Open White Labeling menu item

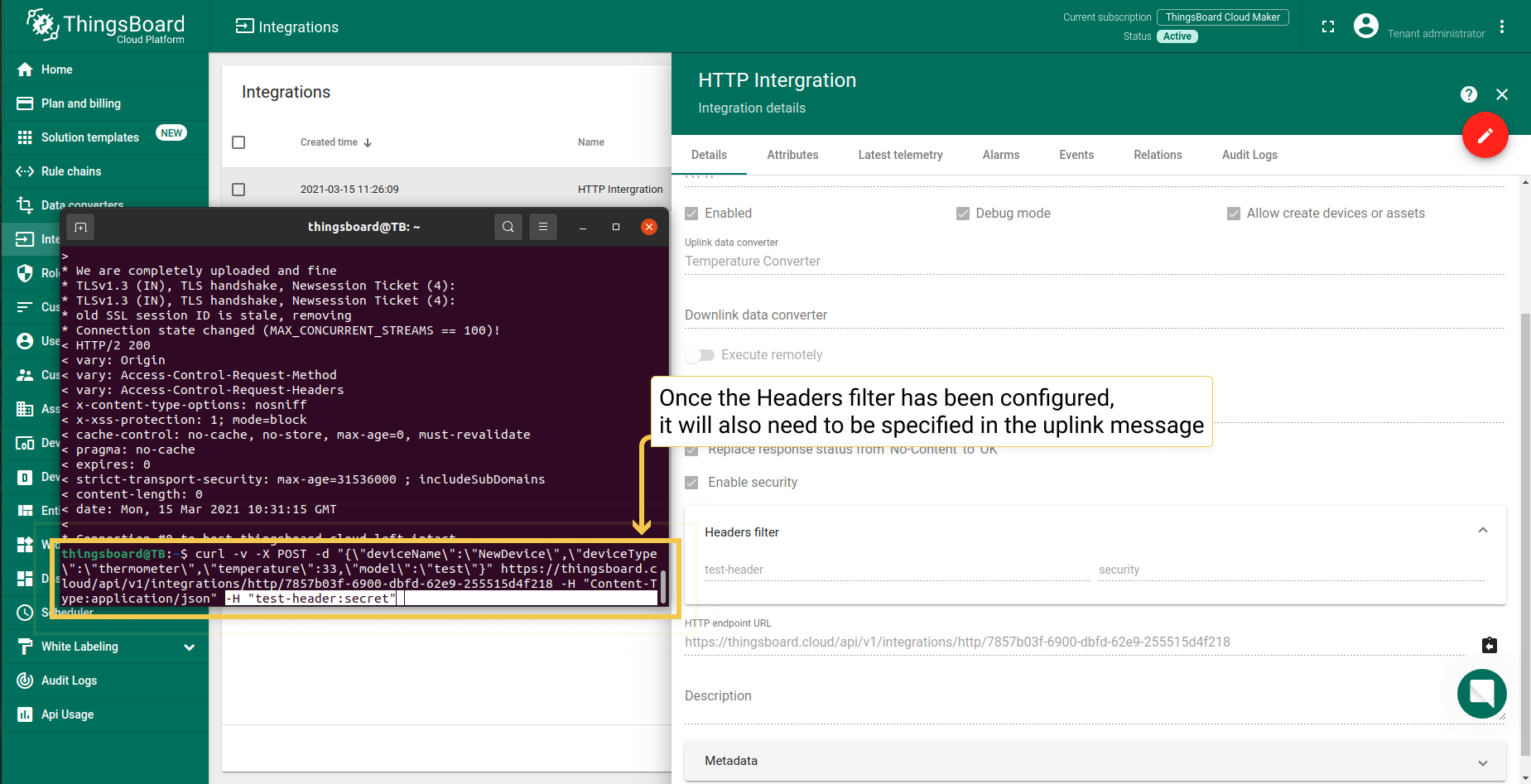point(104,647)
